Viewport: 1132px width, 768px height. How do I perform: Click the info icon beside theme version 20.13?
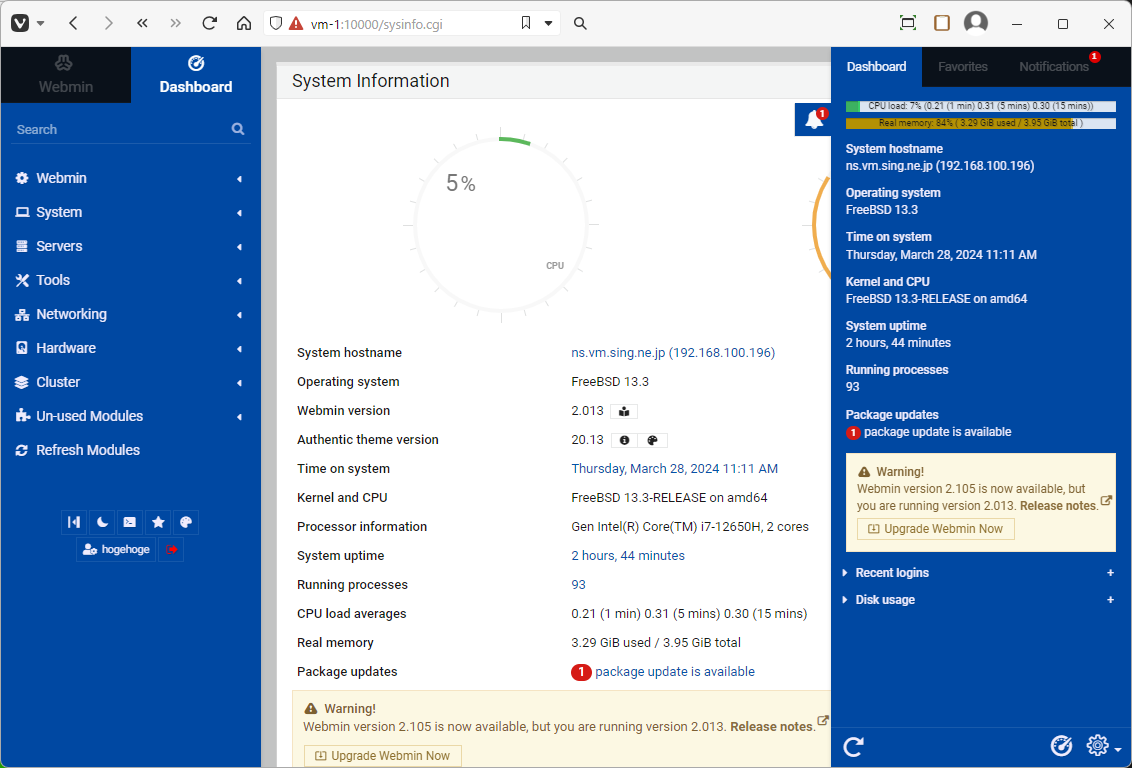(624, 440)
